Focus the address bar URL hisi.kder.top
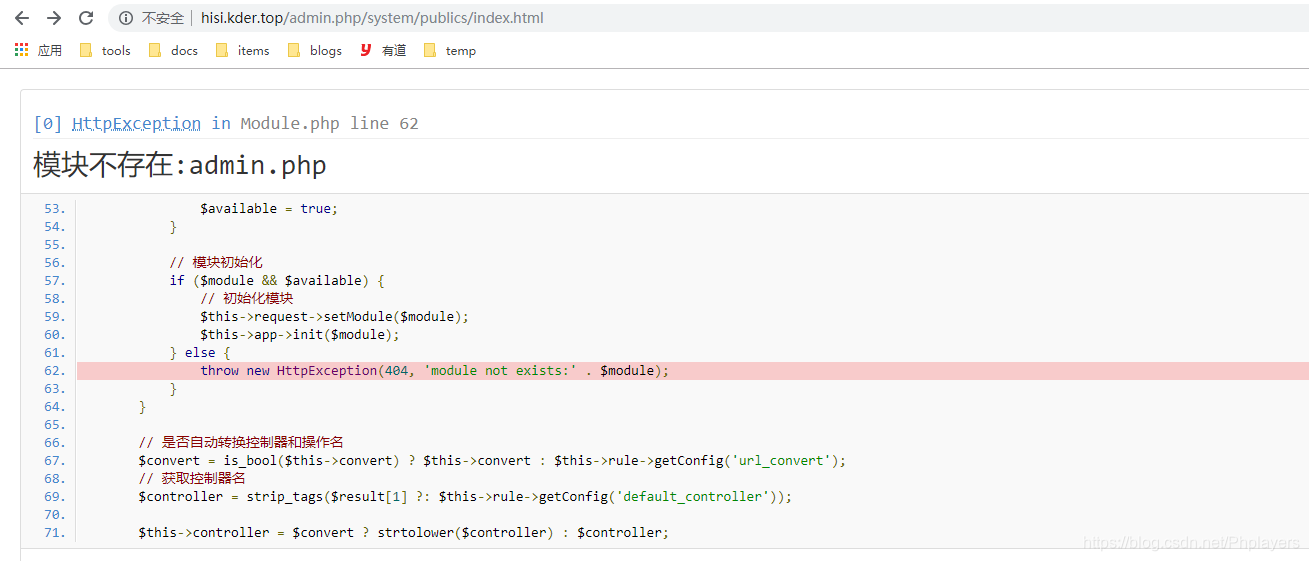This screenshot has width=1309, height=561. (372, 18)
